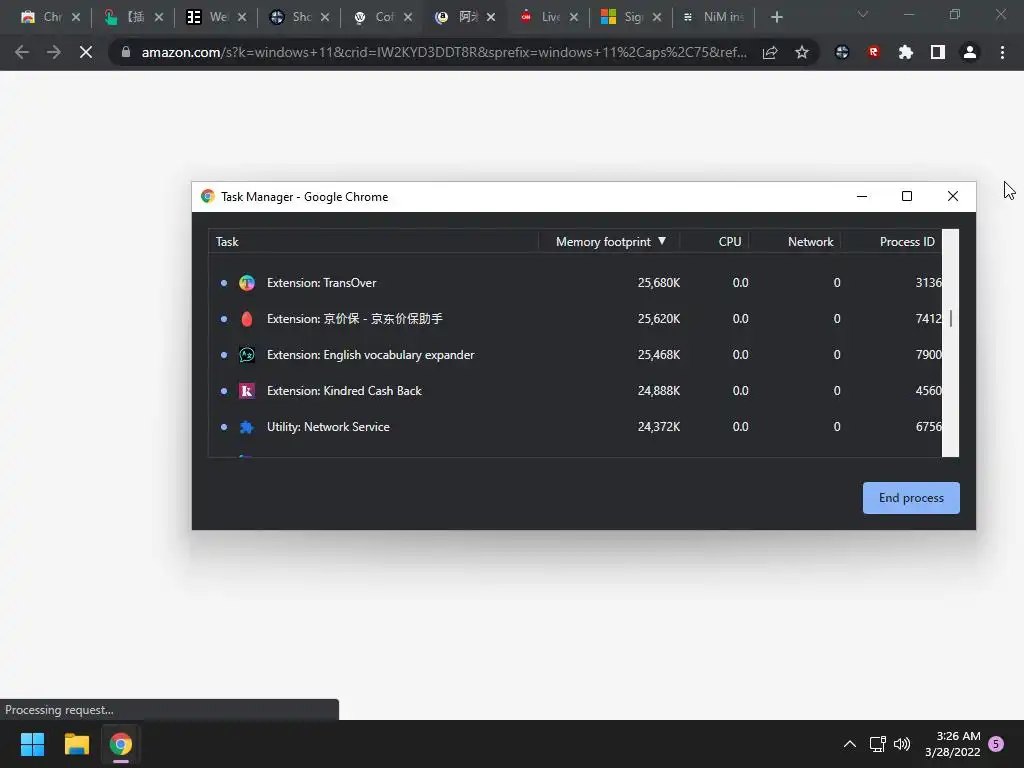Viewport: 1024px width, 768px height.
Task: Select Extension: English vocabulary expander row
Action: (x=575, y=355)
